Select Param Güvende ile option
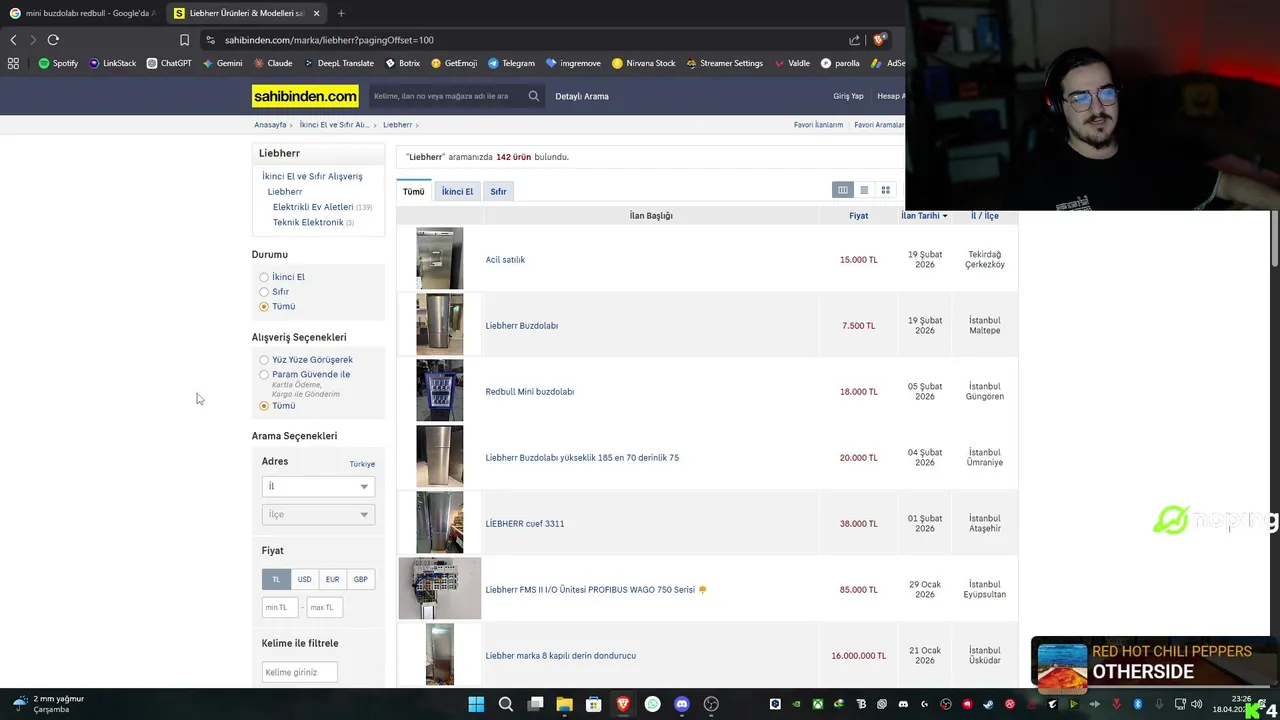 (264, 375)
